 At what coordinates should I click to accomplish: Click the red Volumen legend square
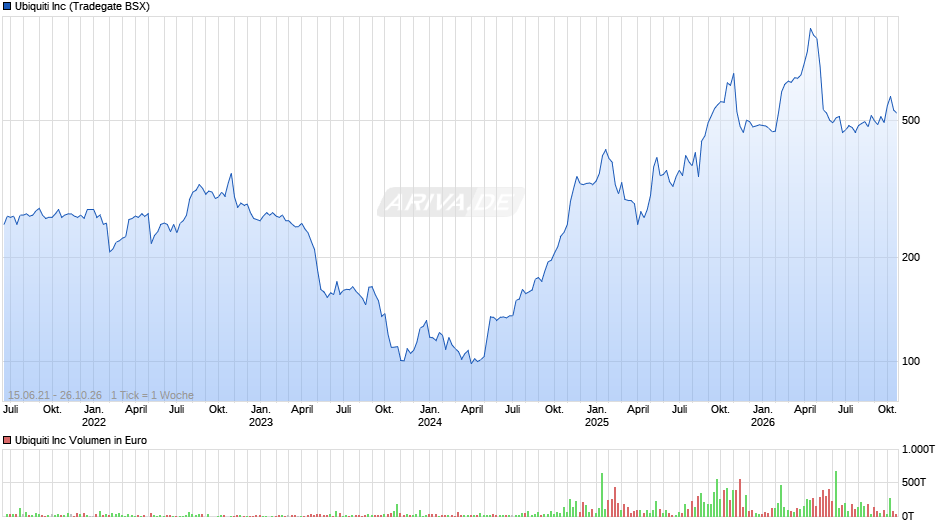(7, 440)
